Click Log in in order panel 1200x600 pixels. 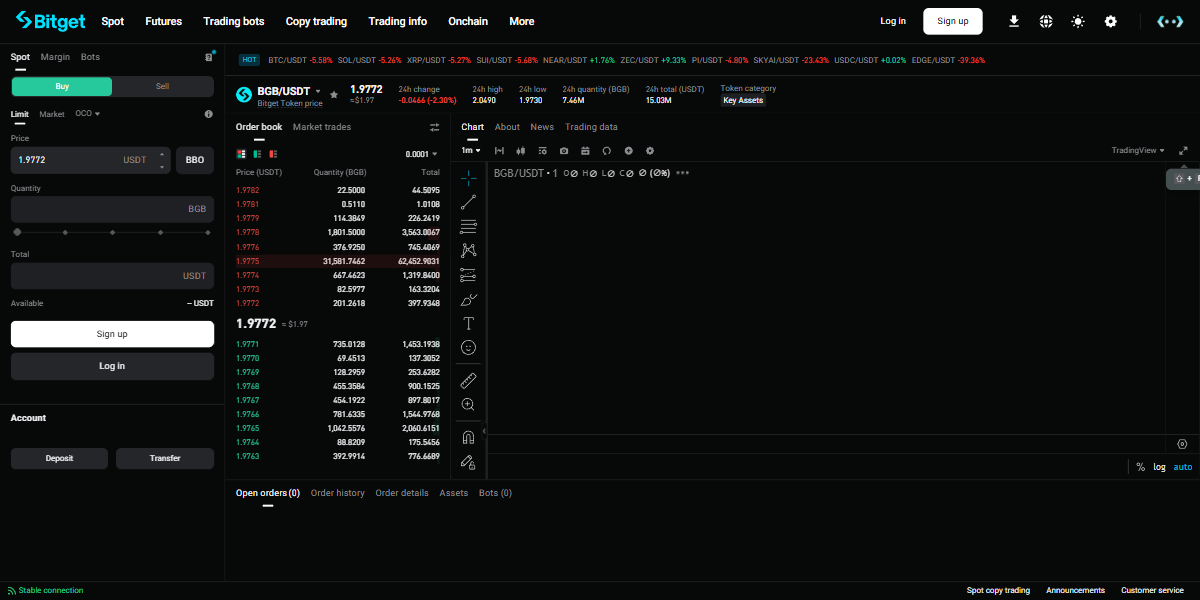coord(112,366)
